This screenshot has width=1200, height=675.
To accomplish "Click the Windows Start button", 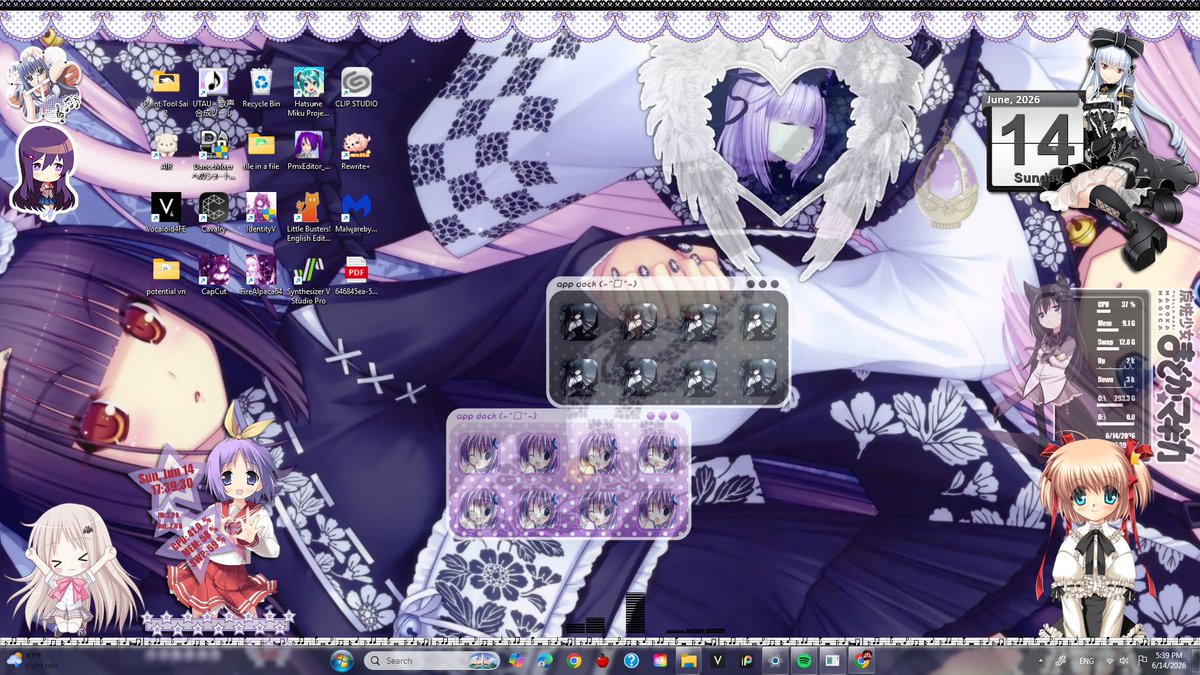I will coord(341,661).
